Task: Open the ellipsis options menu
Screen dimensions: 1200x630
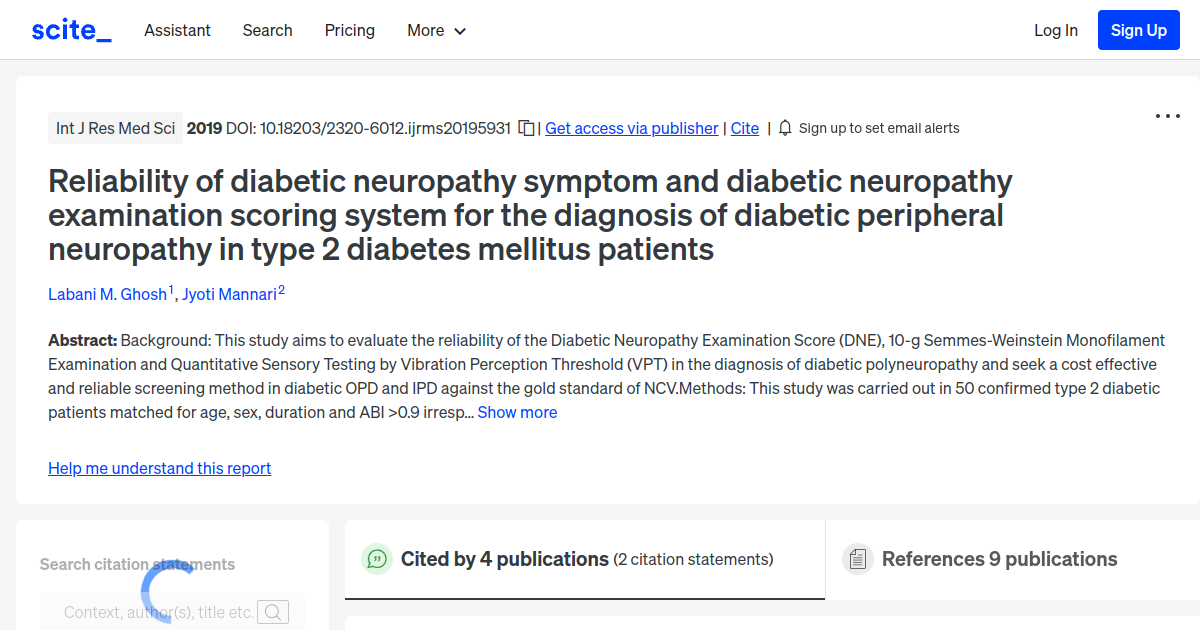Action: (x=1167, y=116)
